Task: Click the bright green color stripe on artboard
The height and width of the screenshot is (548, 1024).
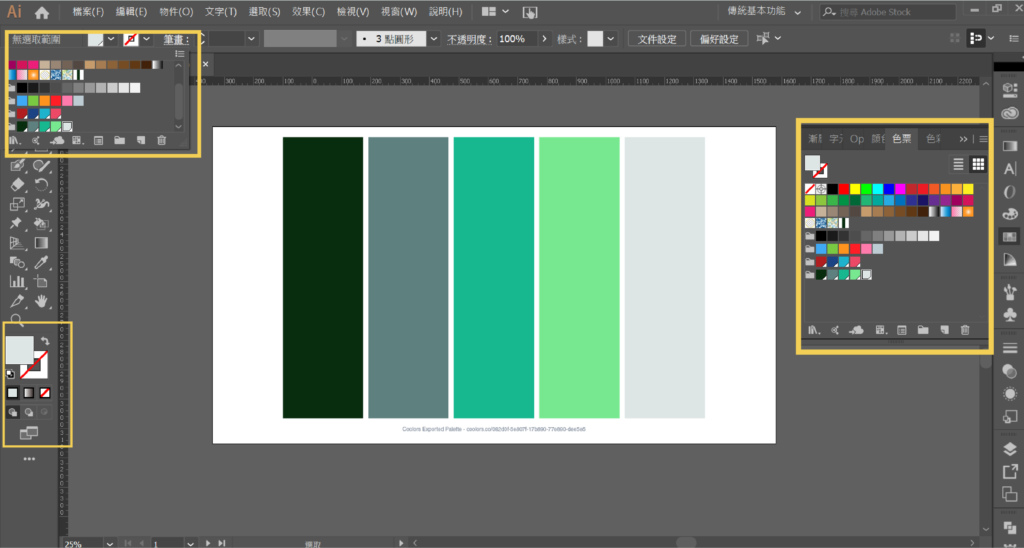Action: (x=579, y=277)
